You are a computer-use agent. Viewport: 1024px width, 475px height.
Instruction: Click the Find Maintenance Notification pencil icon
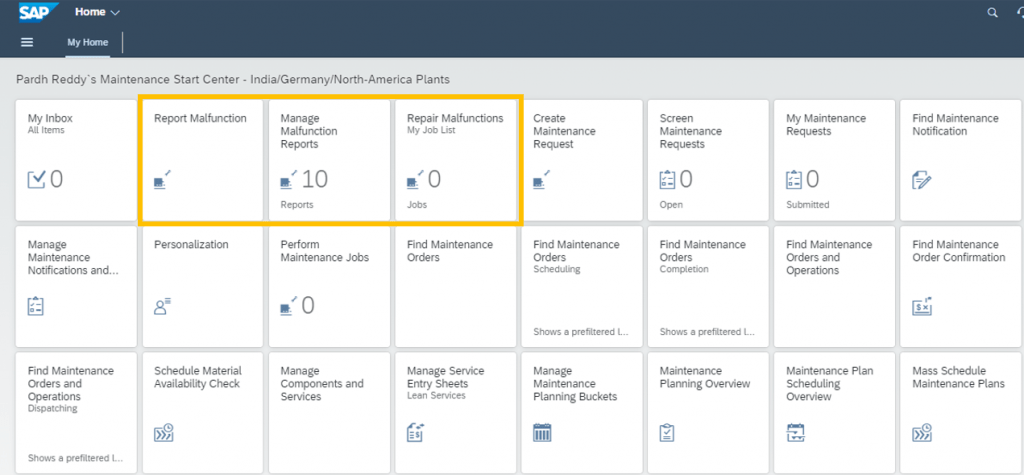click(x=921, y=180)
